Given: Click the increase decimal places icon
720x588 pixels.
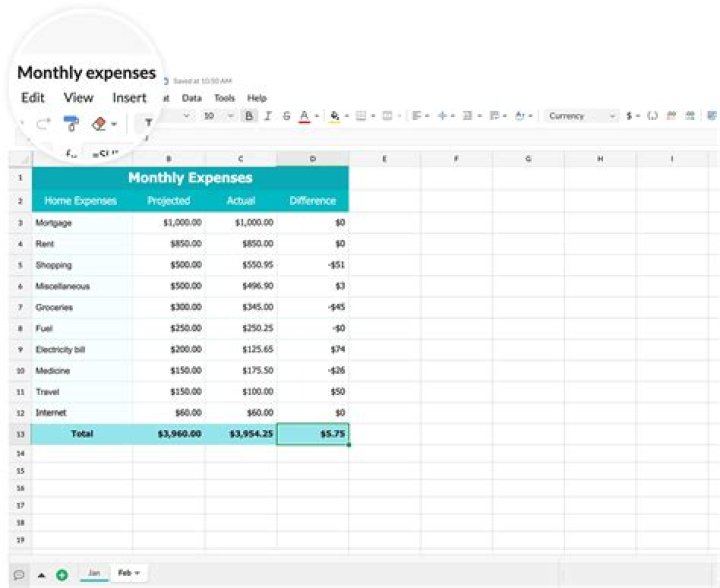Looking at the screenshot, I should tap(690, 116).
